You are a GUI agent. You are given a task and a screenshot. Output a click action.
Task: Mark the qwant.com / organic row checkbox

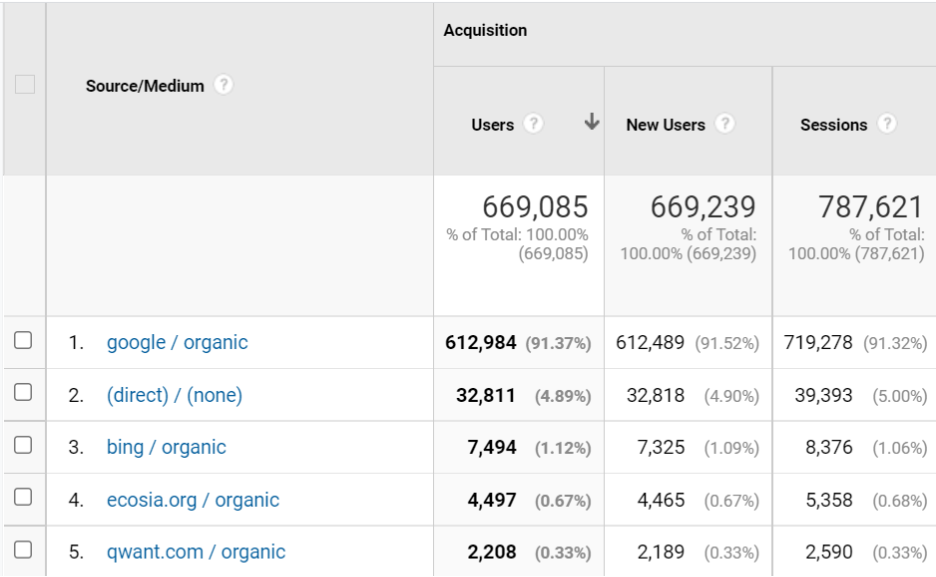click(x=23, y=549)
